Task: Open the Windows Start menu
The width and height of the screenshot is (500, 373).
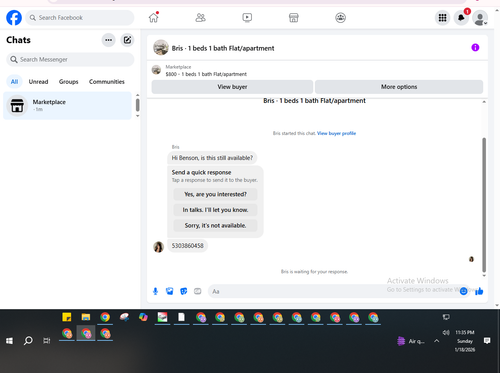Action: (9, 341)
